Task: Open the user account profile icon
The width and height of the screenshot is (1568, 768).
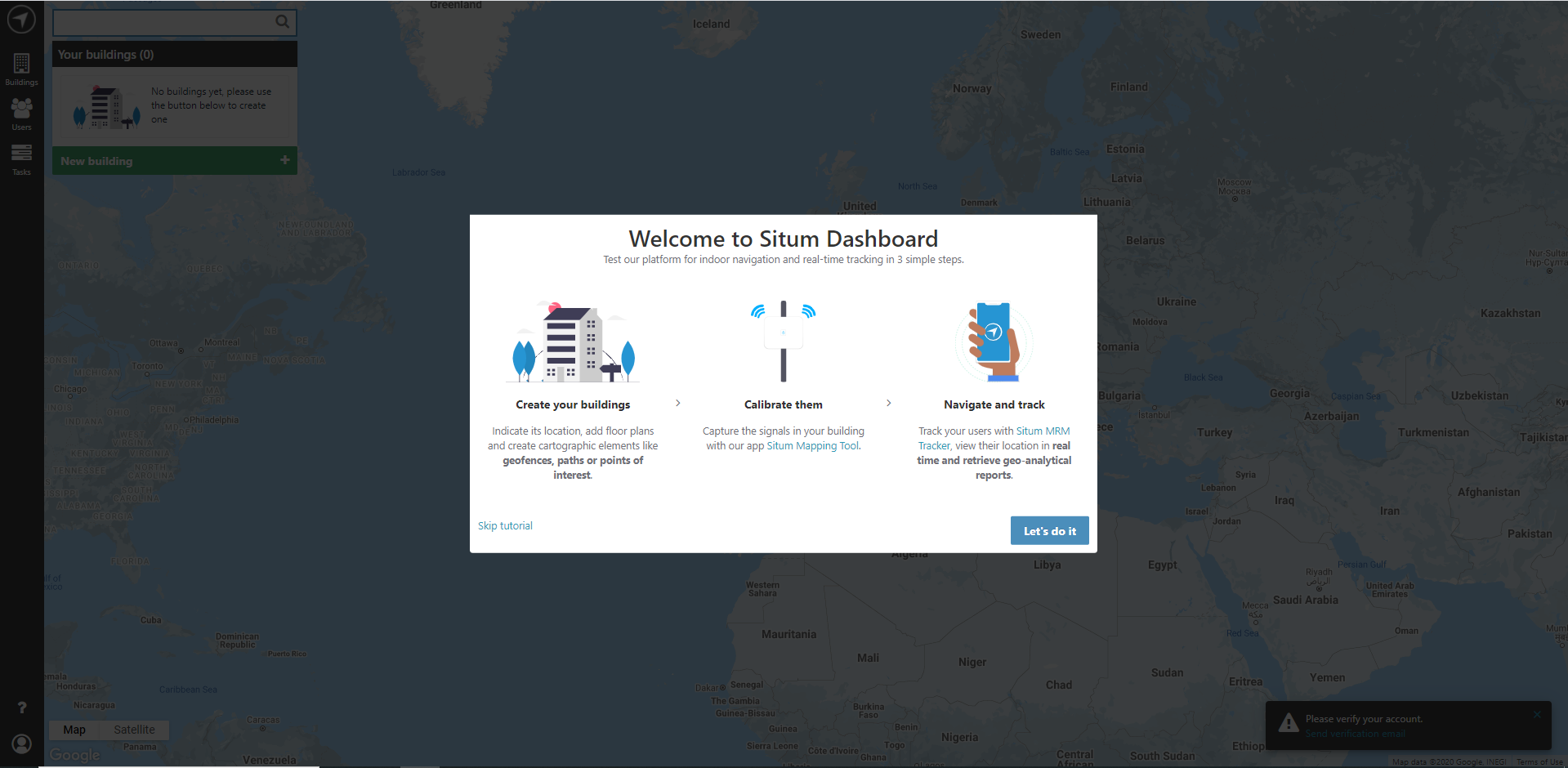Action: pos(22,743)
